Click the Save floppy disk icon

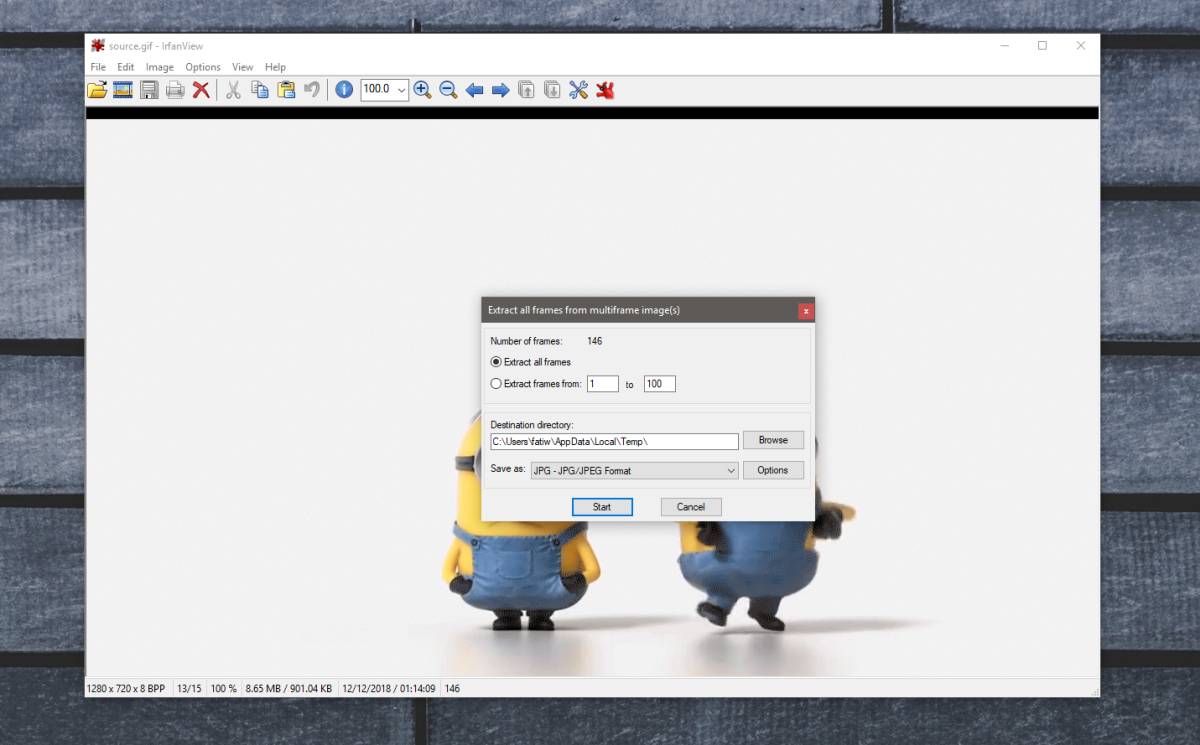[149, 90]
